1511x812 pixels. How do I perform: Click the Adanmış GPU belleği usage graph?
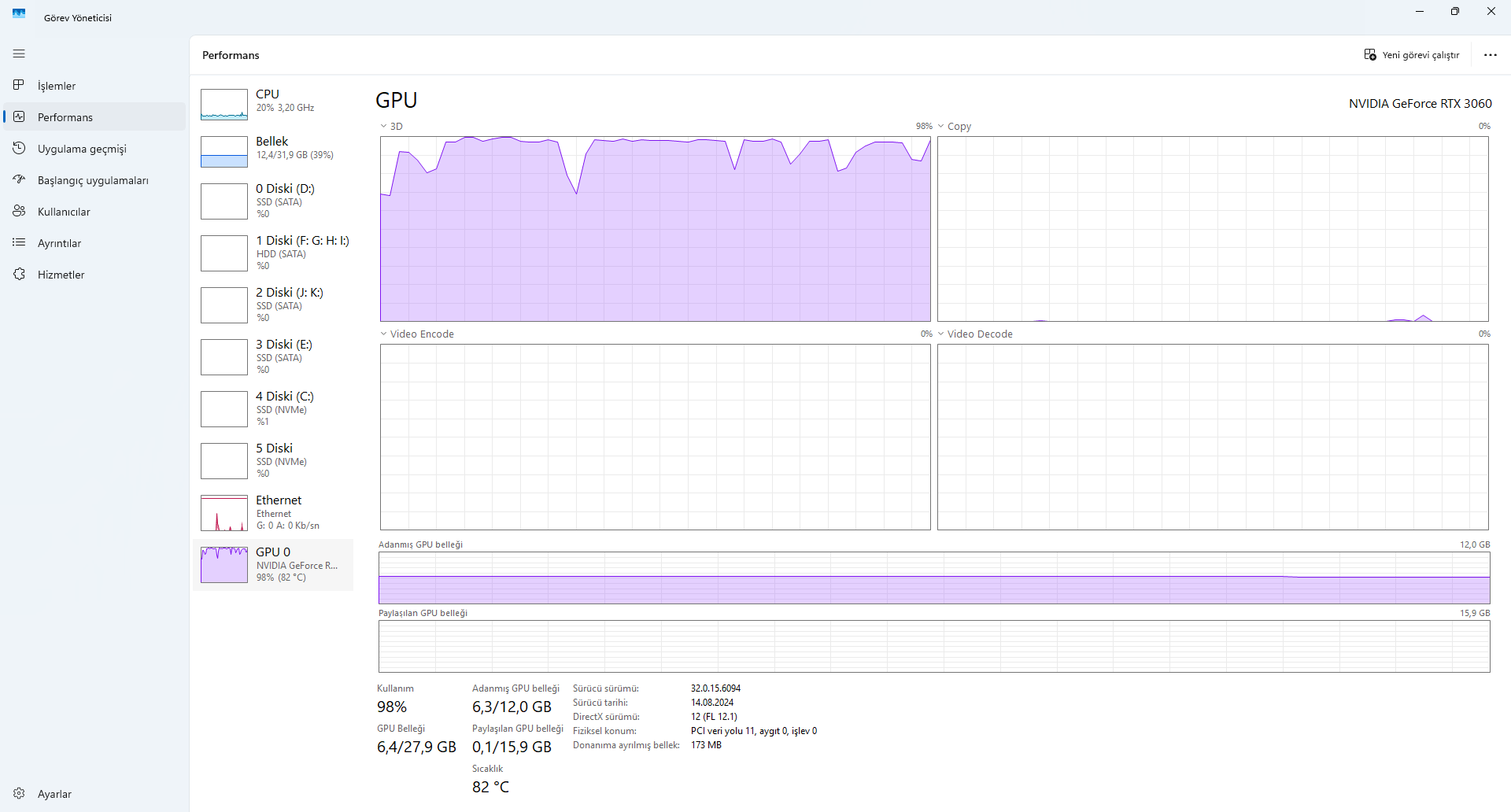click(x=933, y=578)
